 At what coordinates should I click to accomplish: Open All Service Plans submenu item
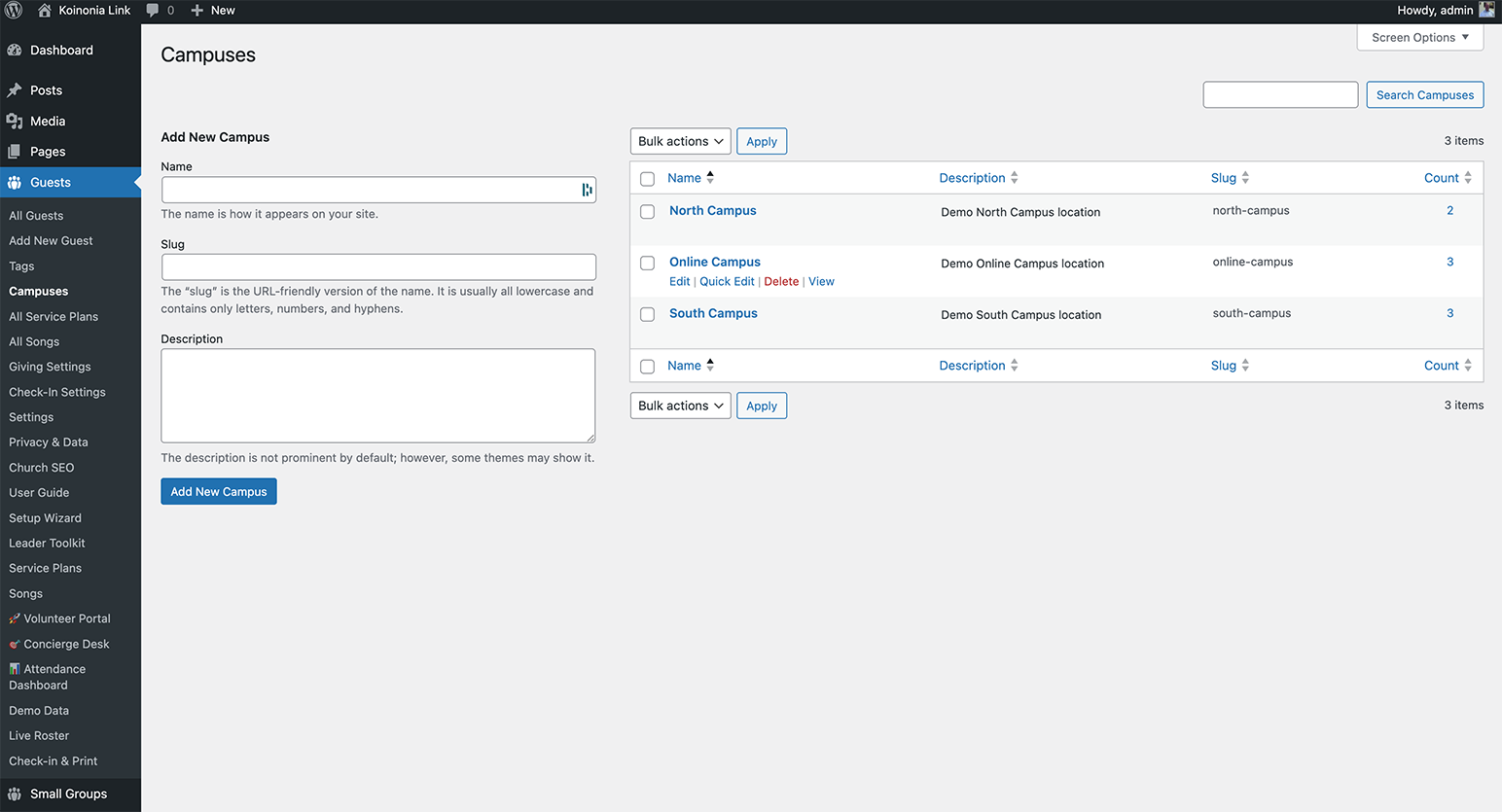(x=54, y=317)
